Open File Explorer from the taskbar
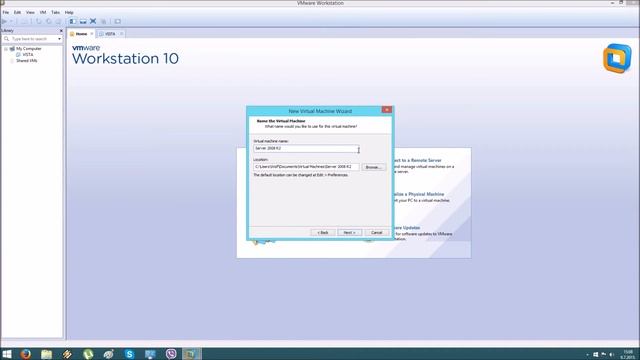640x360 pixels. (x=47, y=354)
